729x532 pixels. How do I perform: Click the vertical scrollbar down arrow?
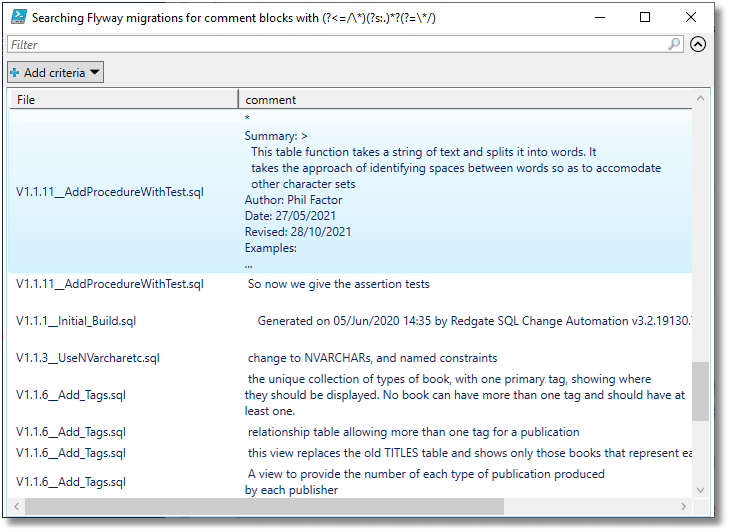[x=700, y=490]
